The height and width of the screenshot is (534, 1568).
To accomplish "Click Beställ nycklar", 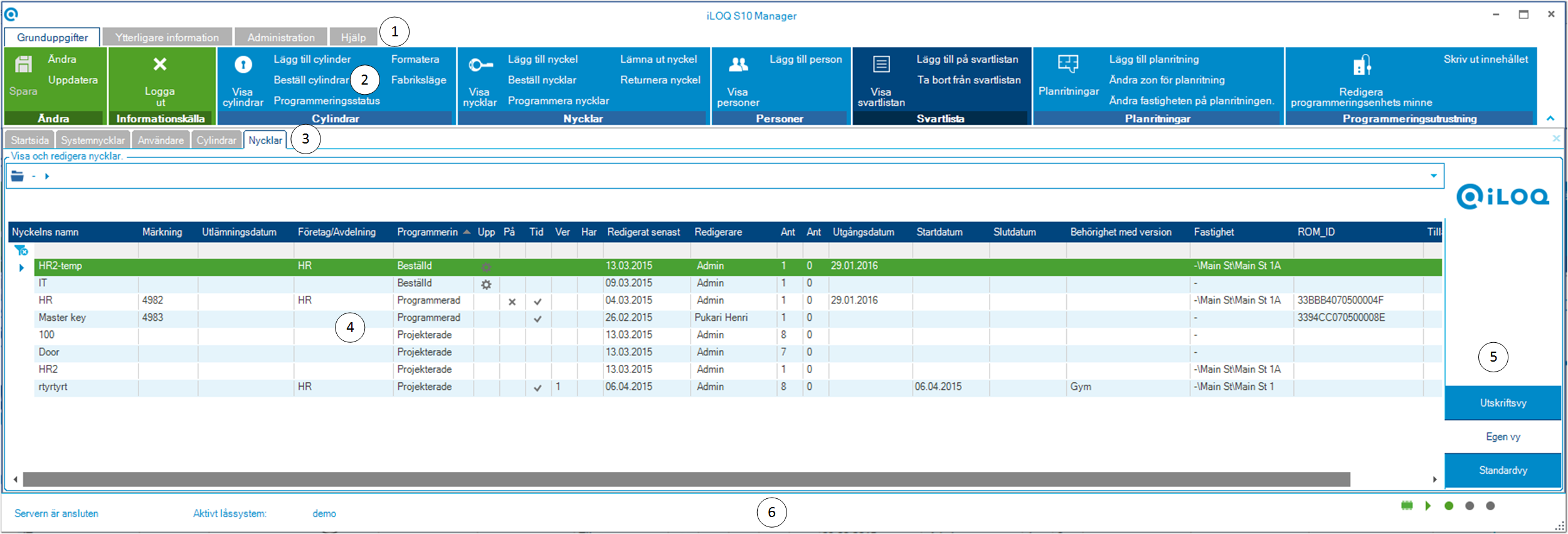I will click(542, 80).
